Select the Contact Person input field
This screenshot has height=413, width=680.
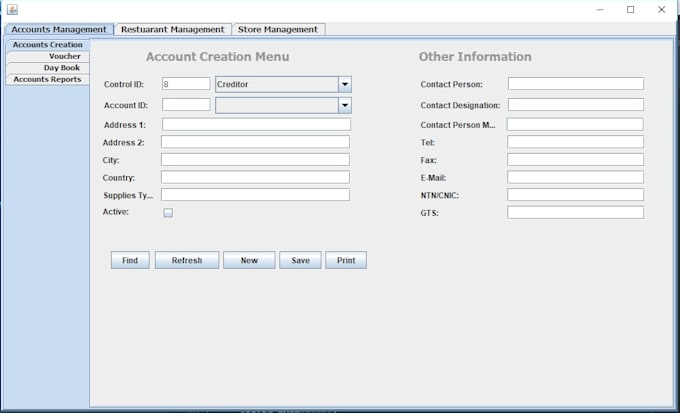pos(576,84)
